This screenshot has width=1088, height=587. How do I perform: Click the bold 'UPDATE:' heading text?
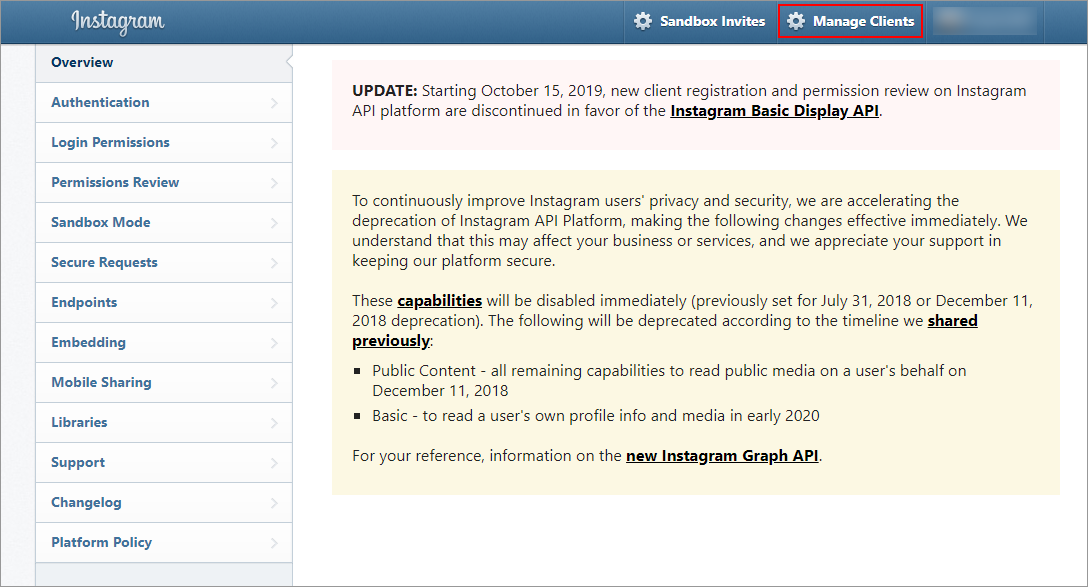pyautogui.click(x=384, y=91)
